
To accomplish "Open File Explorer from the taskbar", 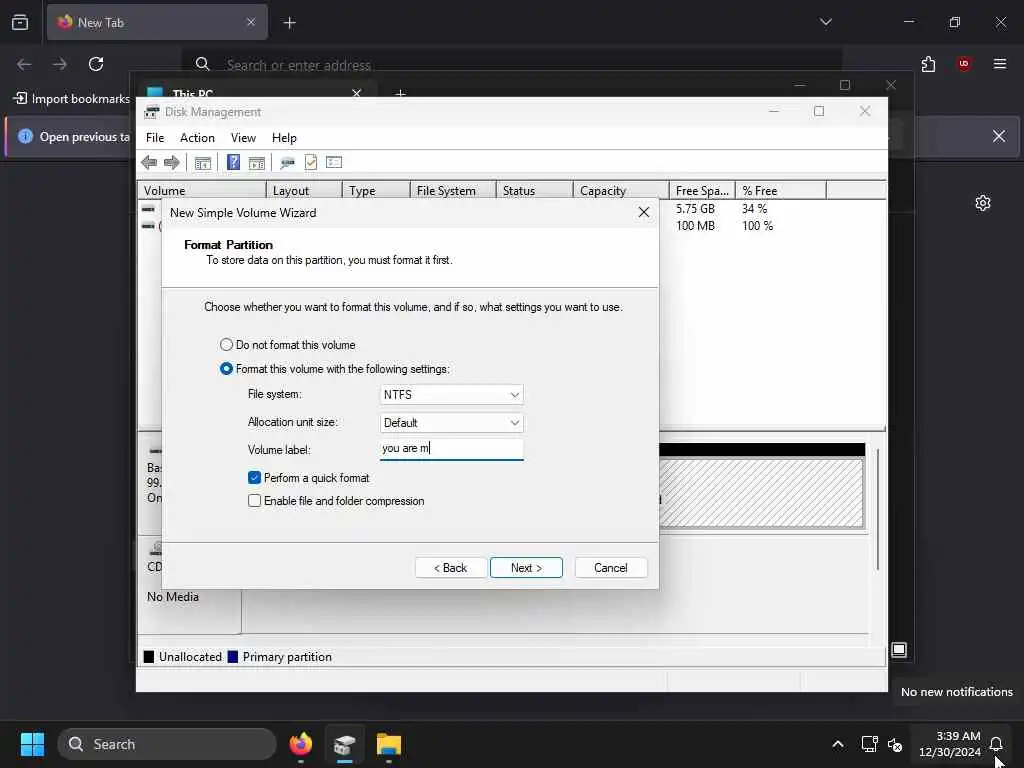I will (x=389, y=744).
